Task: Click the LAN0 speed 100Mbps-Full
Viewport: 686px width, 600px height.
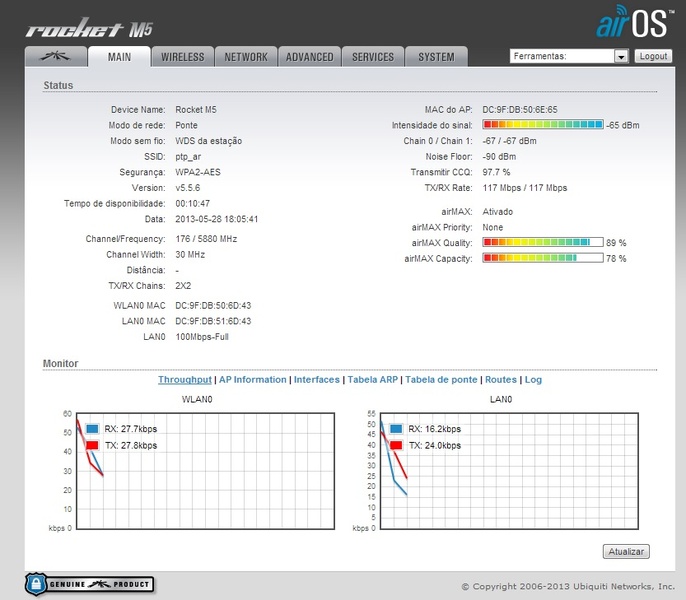Action: tap(202, 337)
